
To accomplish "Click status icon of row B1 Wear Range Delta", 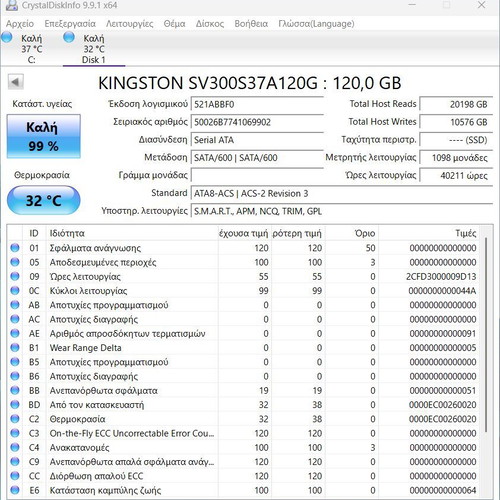I will click(x=15, y=348).
